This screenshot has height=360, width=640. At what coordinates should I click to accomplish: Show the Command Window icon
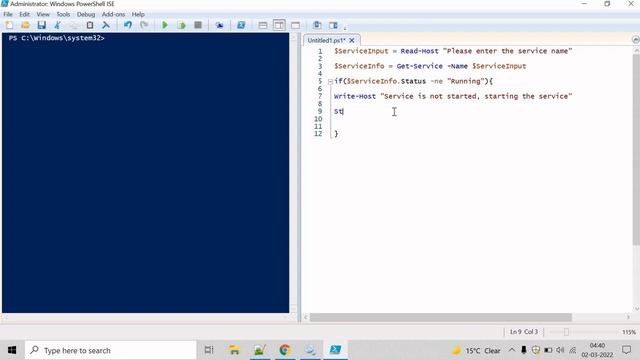click(317, 25)
